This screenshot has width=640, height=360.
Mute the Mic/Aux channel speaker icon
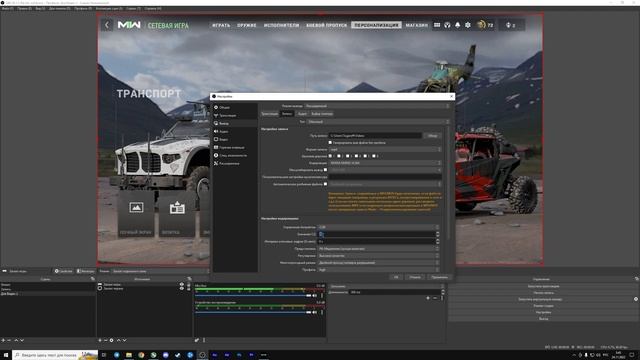tap(315, 296)
